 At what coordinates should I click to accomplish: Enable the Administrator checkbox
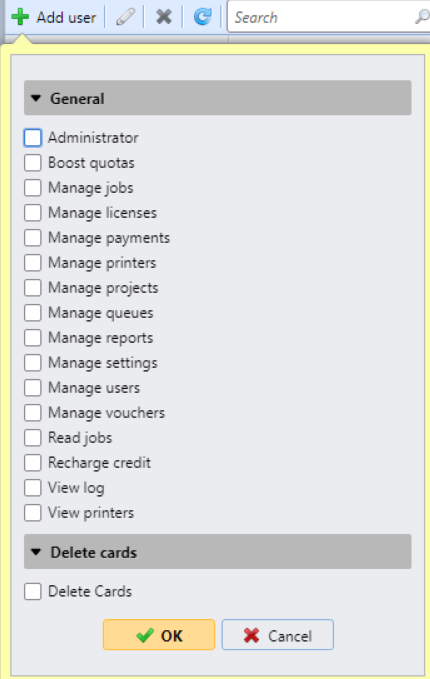pos(33,138)
